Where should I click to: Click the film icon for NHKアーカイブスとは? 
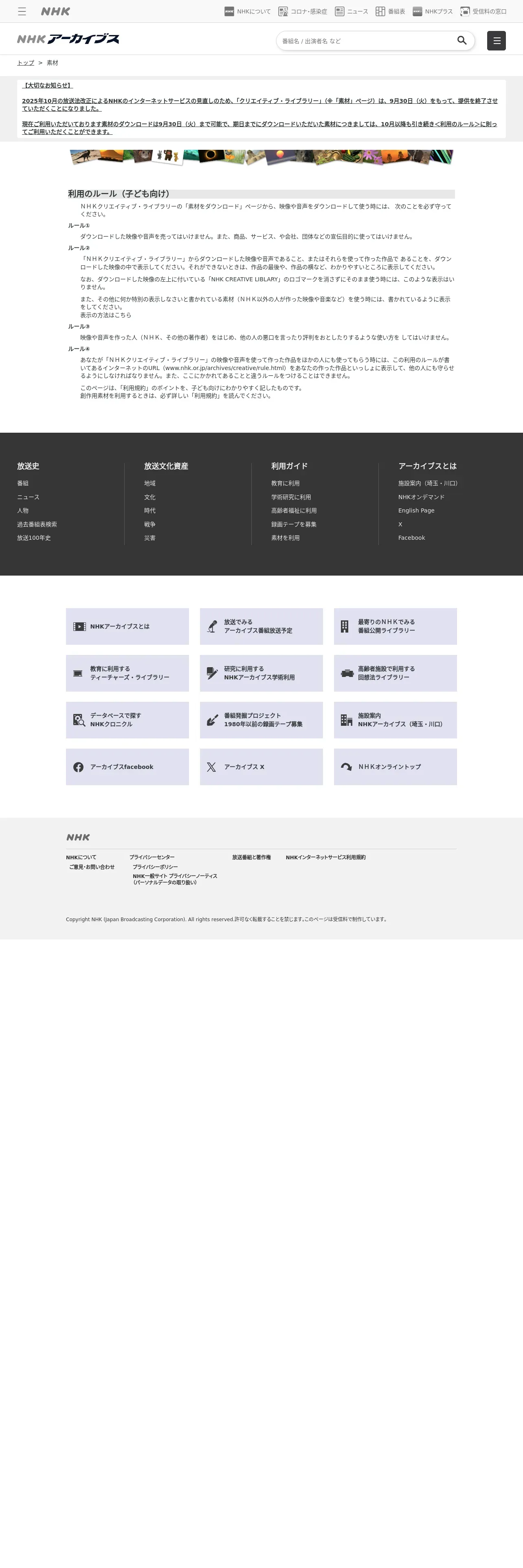pos(80,626)
